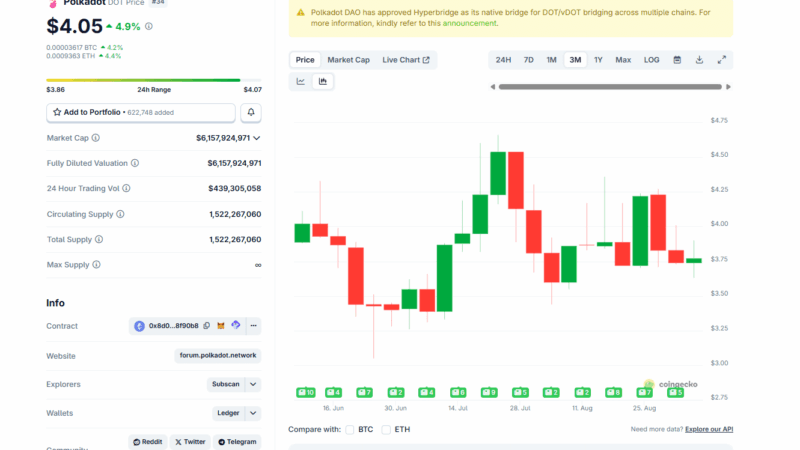
Task: Click the download chart data icon
Action: click(x=699, y=60)
